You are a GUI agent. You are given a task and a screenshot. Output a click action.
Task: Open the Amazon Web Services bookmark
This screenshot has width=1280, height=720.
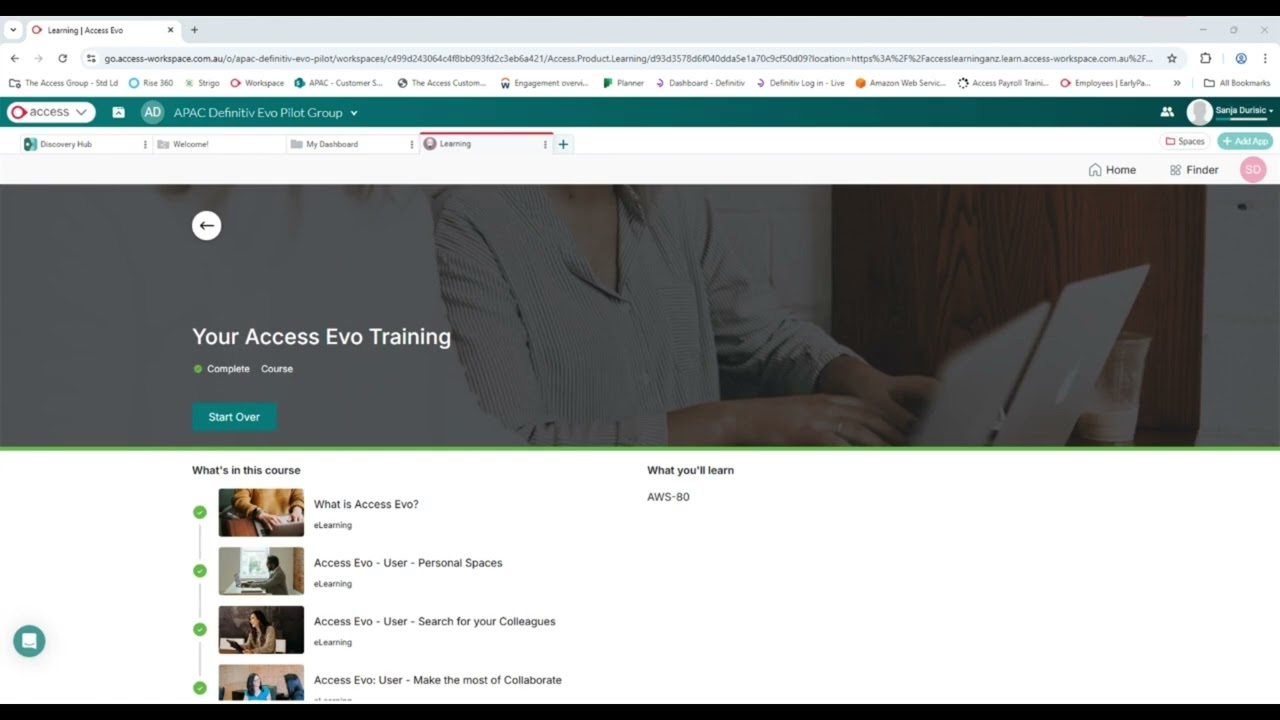click(900, 83)
